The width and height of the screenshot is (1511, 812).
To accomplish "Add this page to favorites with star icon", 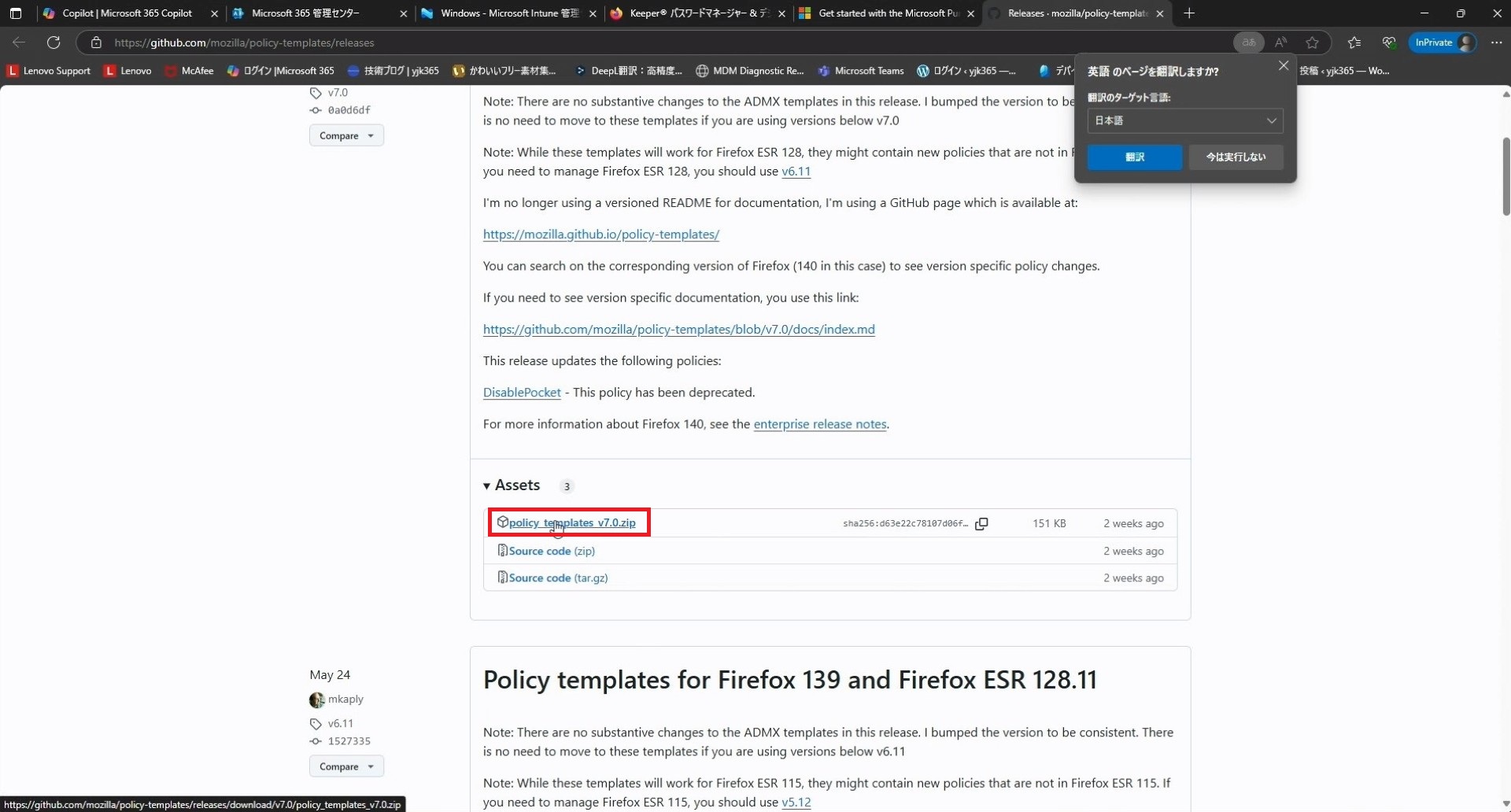I will click(x=1312, y=42).
